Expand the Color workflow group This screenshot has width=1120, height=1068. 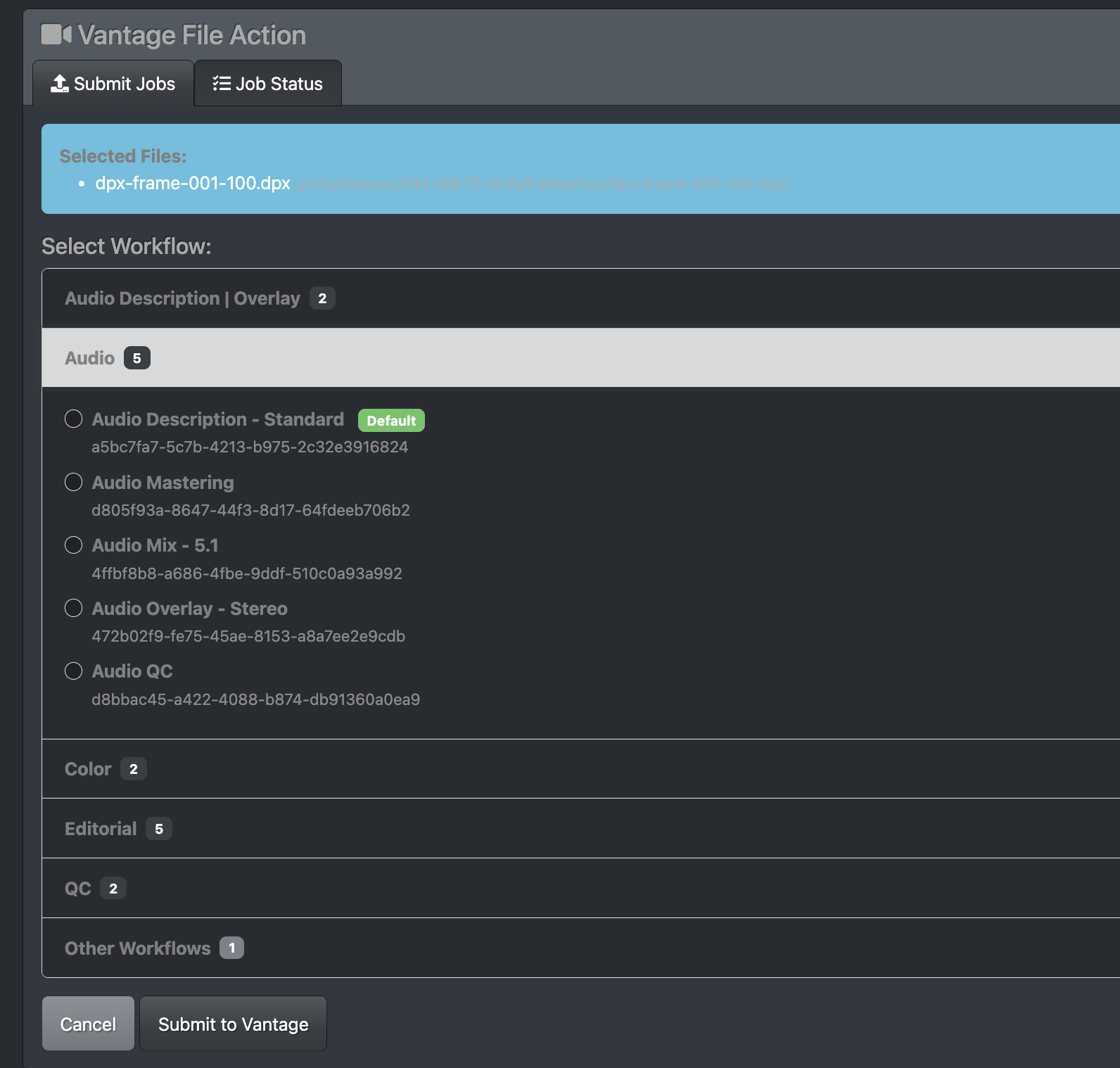(x=581, y=769)
